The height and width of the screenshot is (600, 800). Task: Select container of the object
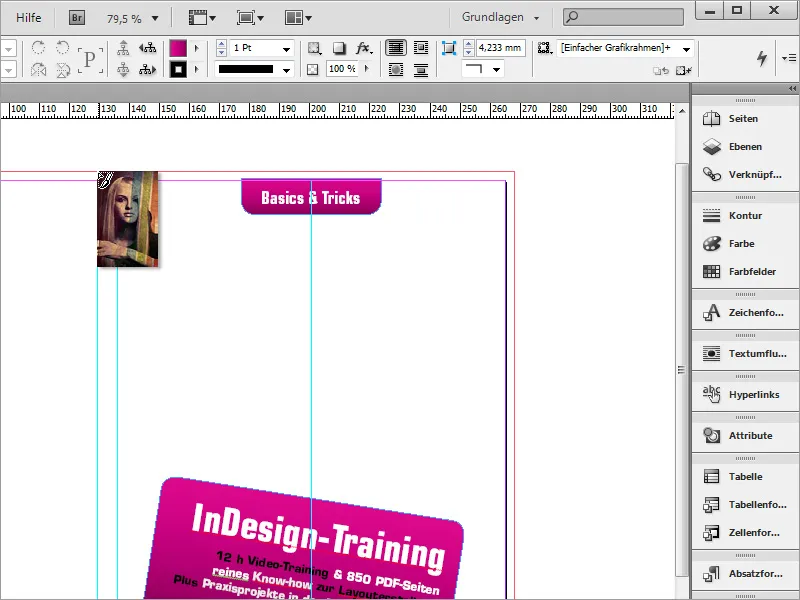tap(123, 48)
